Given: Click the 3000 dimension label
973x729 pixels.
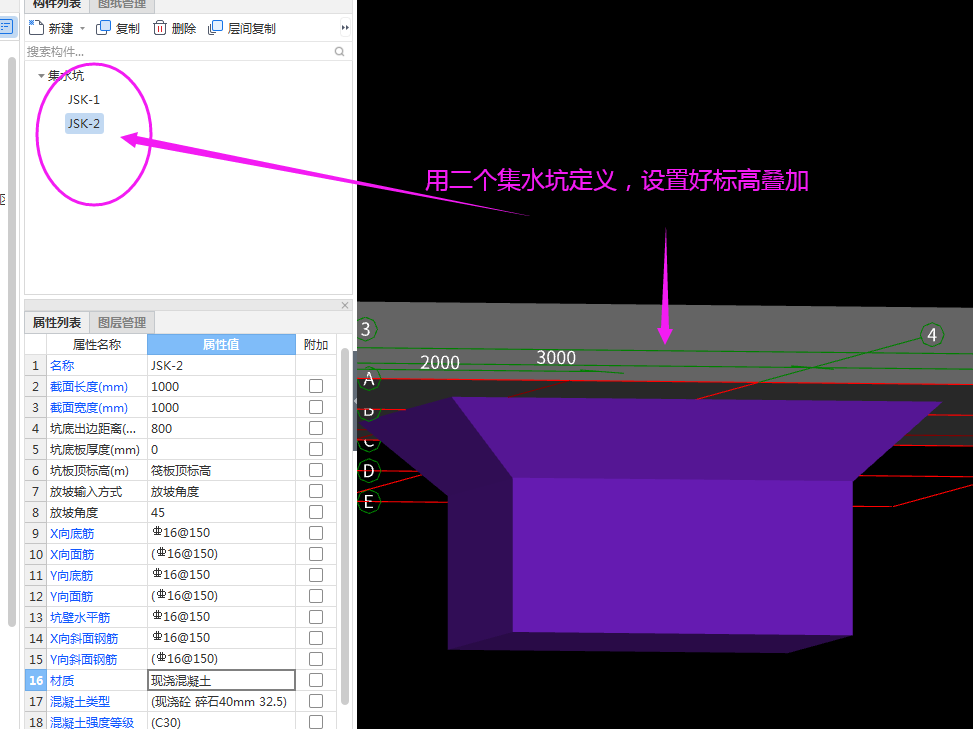Looking at the screenshot, I should pos(556,358).
